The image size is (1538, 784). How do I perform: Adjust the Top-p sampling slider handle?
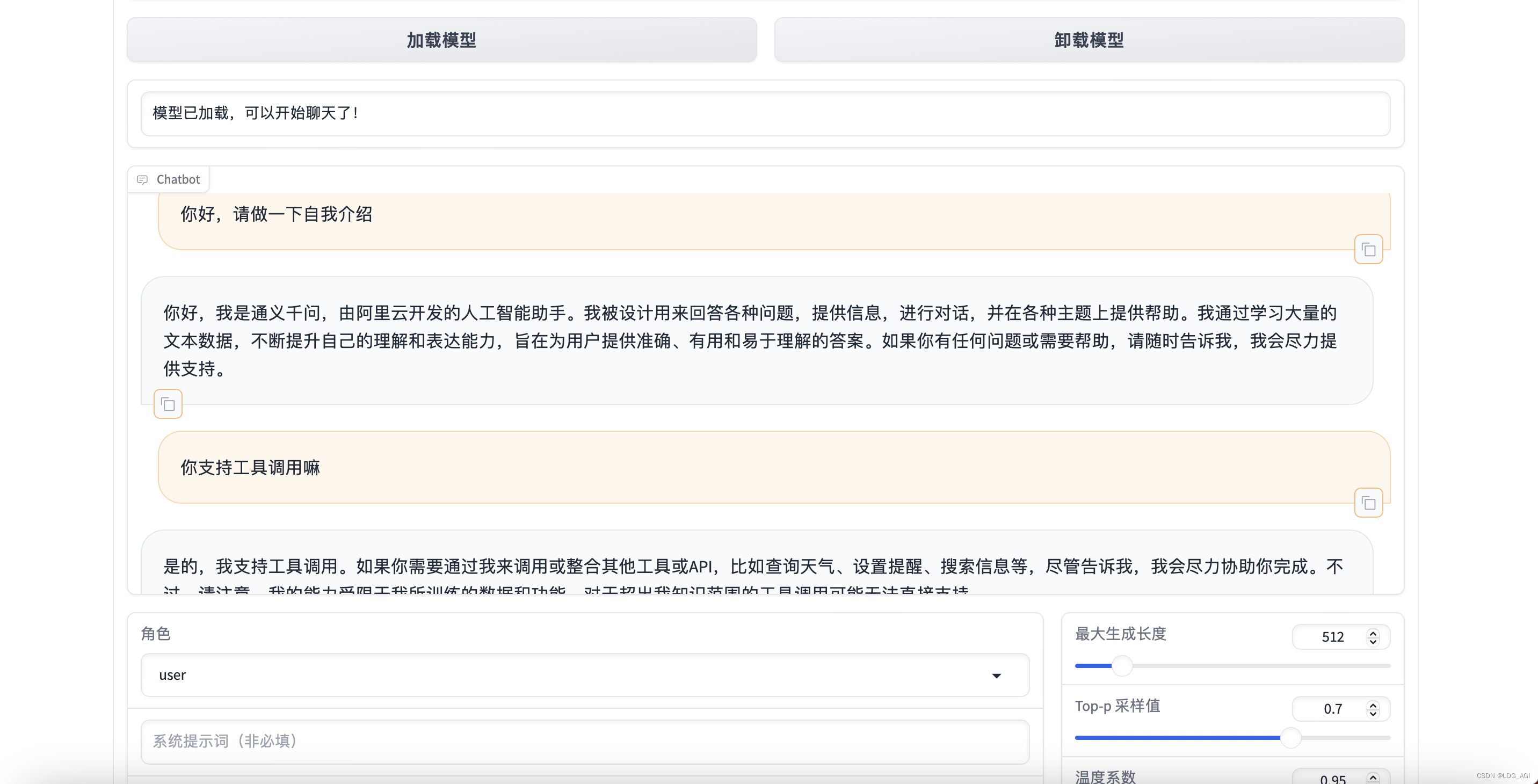coord(1290,737)
